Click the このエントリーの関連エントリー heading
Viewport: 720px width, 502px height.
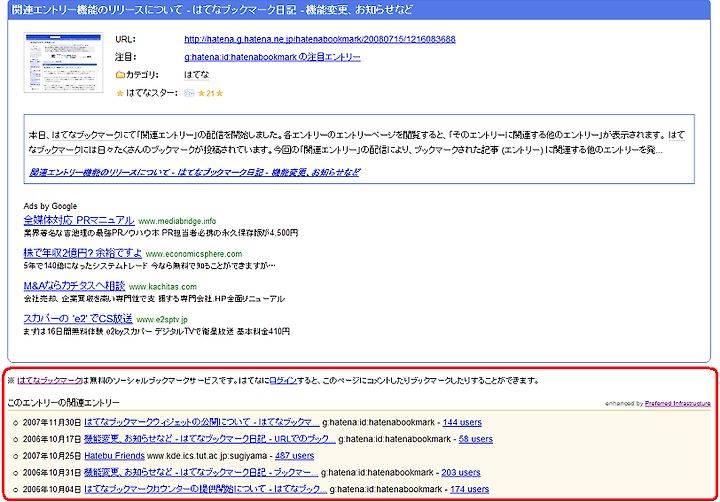pyautogui.click(x=63, y=403)
